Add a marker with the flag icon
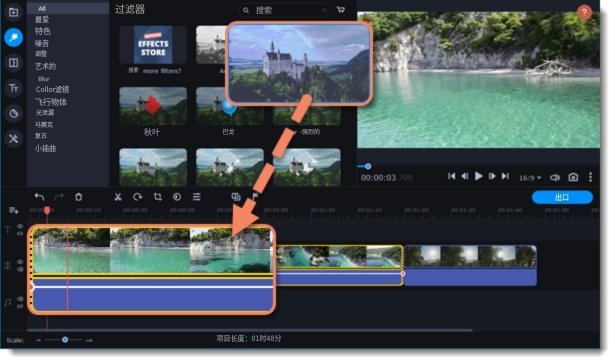 (x=255, y=197)
